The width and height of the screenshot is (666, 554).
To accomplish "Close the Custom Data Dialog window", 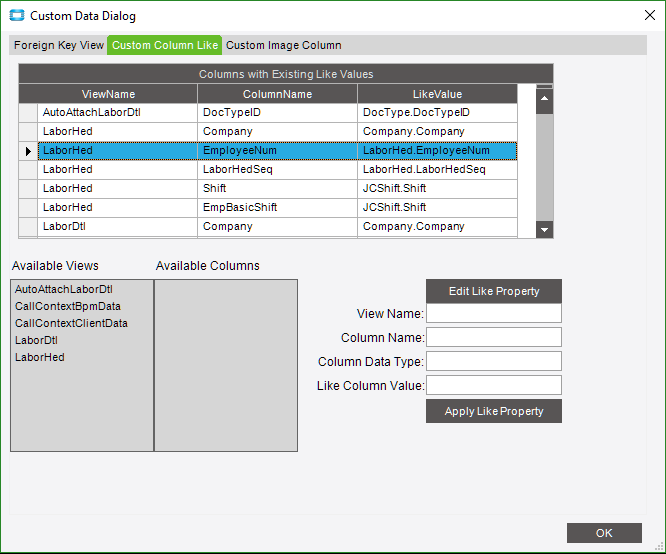I will click(649, 15).
